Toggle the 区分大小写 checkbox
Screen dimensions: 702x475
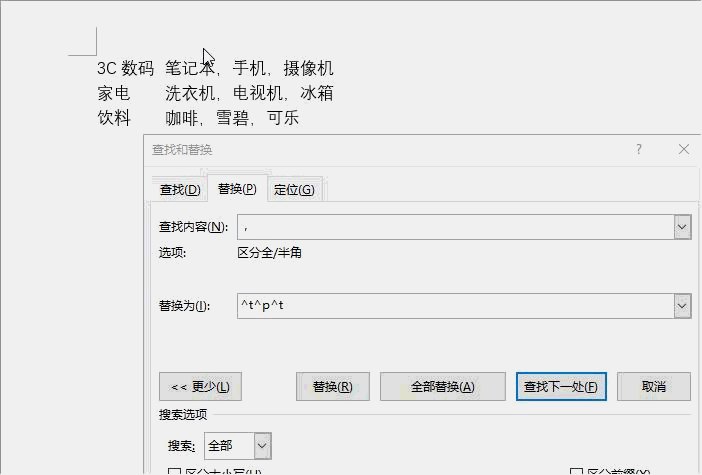tap(175, 472)
